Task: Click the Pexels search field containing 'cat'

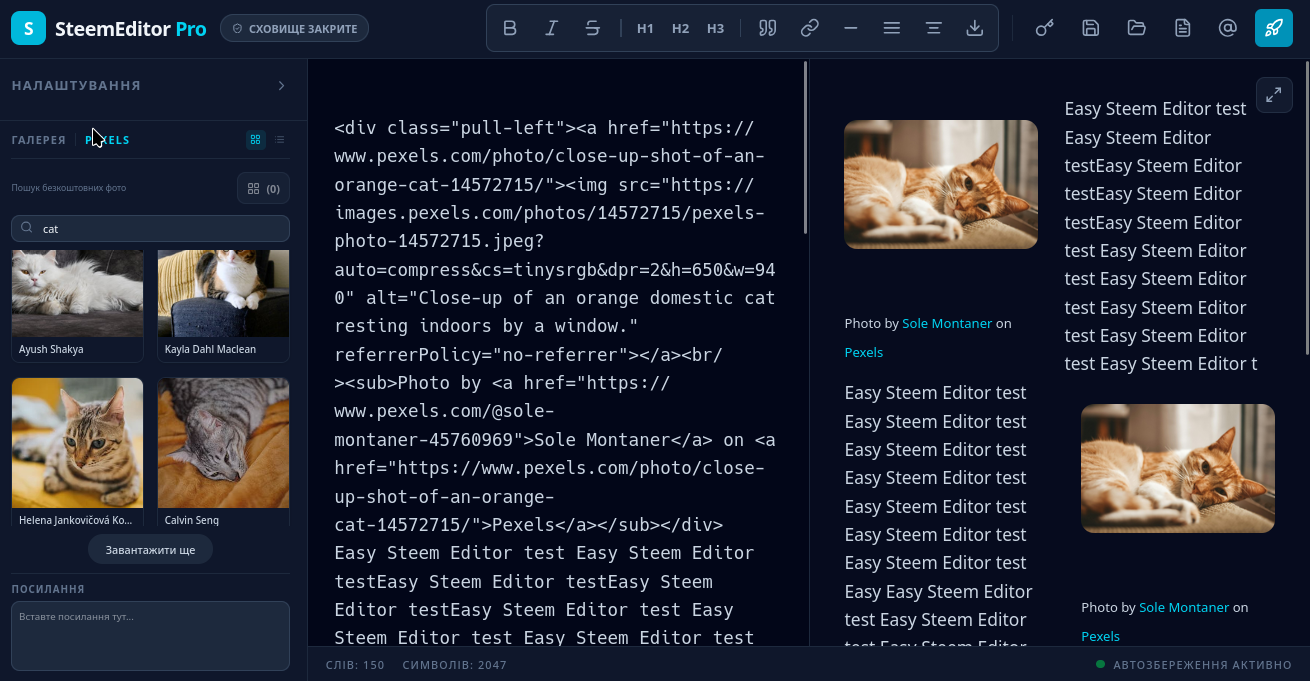Action: tap(150, 228)
